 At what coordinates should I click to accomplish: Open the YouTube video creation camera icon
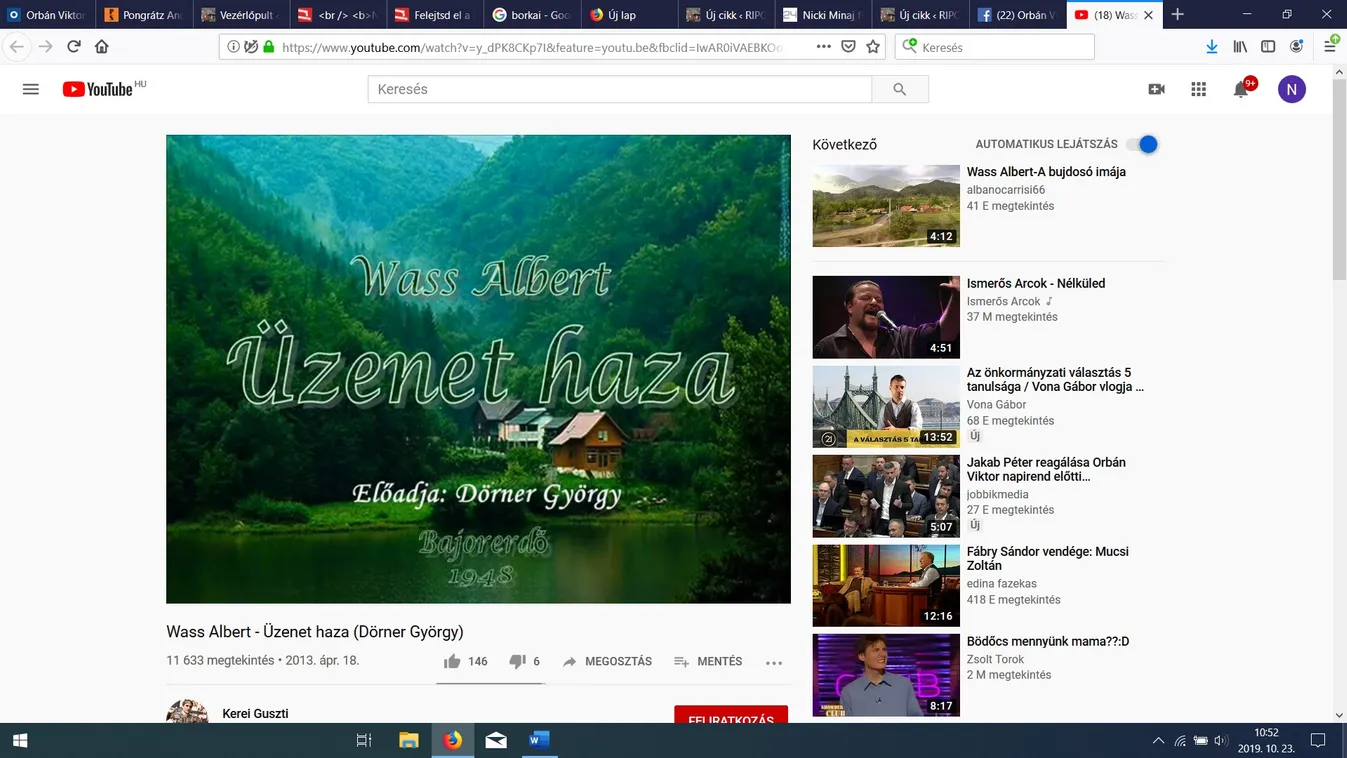[1156, 88]
